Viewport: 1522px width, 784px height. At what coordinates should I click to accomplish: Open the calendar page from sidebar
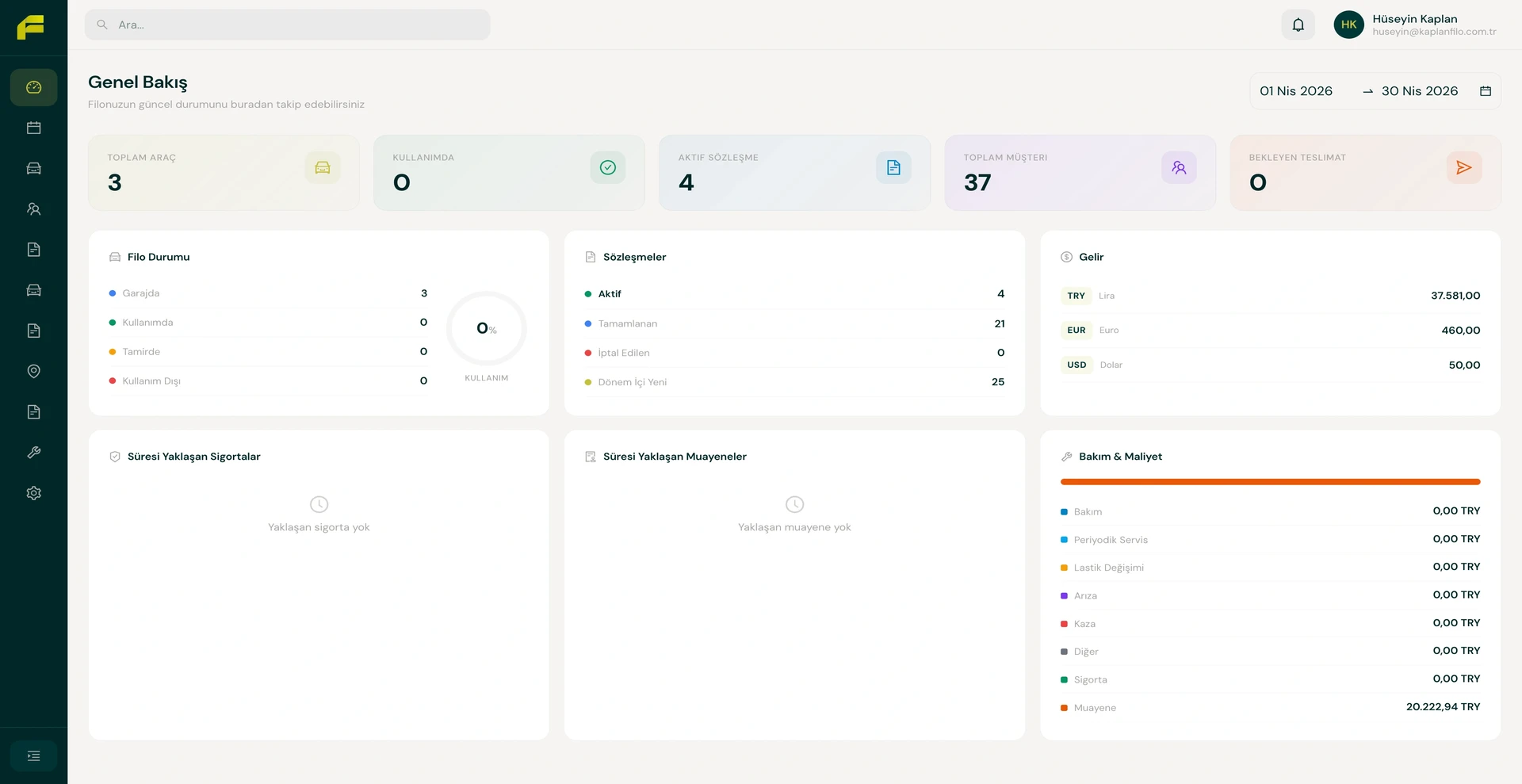[x=33, y=128]
